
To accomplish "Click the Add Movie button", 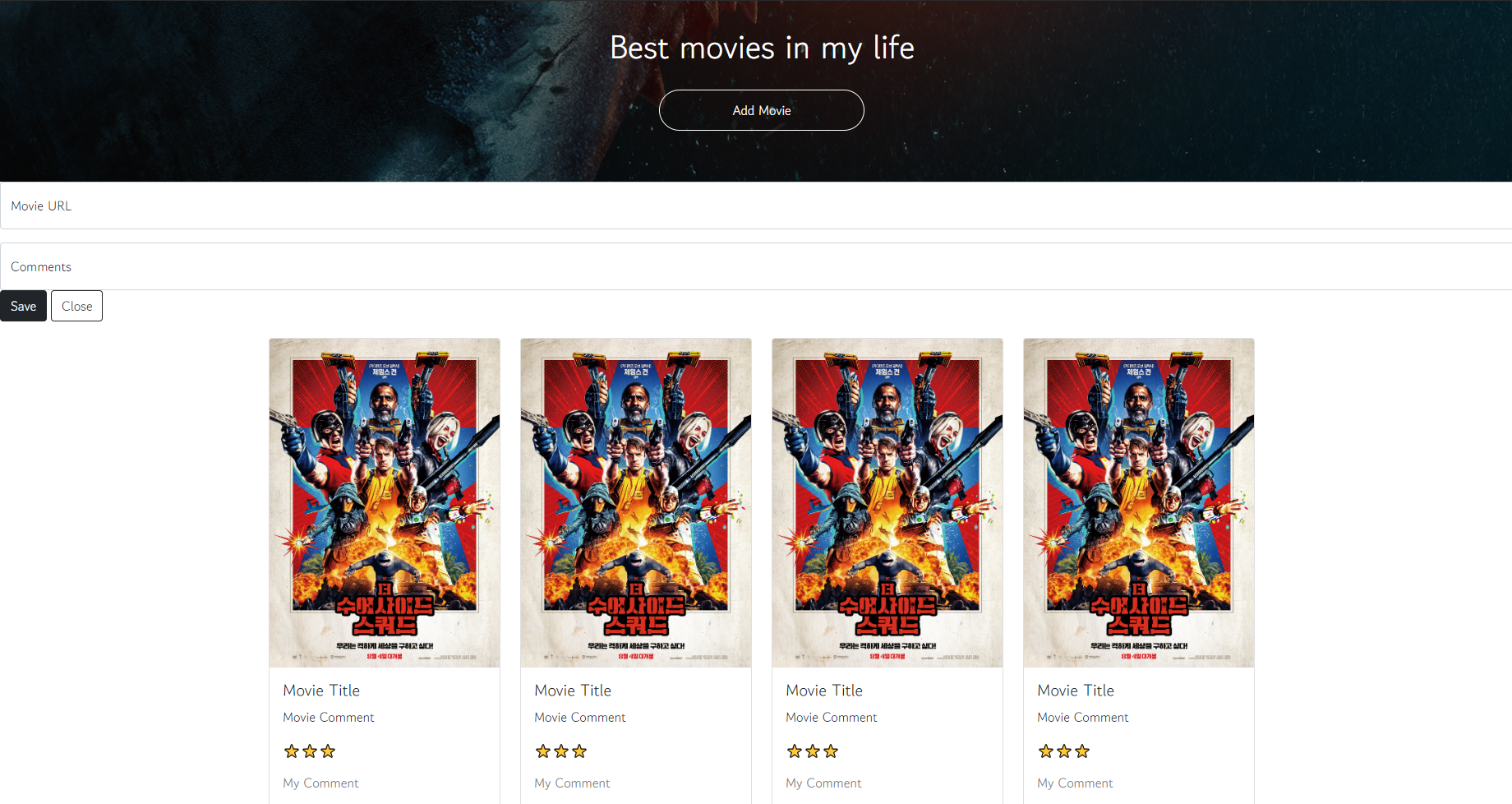I will click(761, 110).
